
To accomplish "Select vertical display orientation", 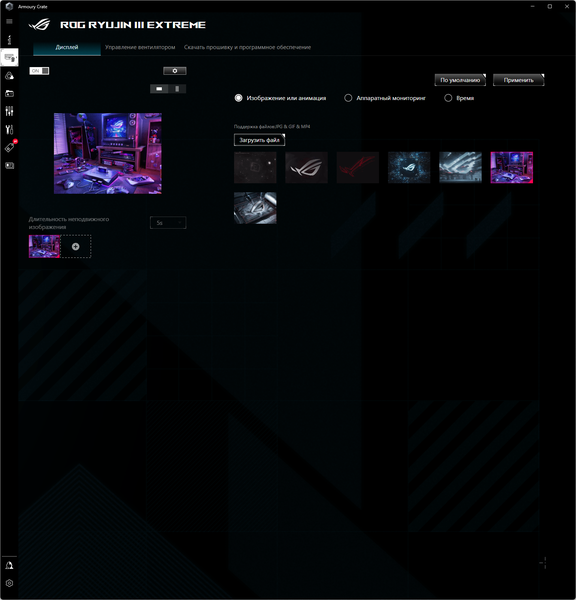I will click(177, 89).
